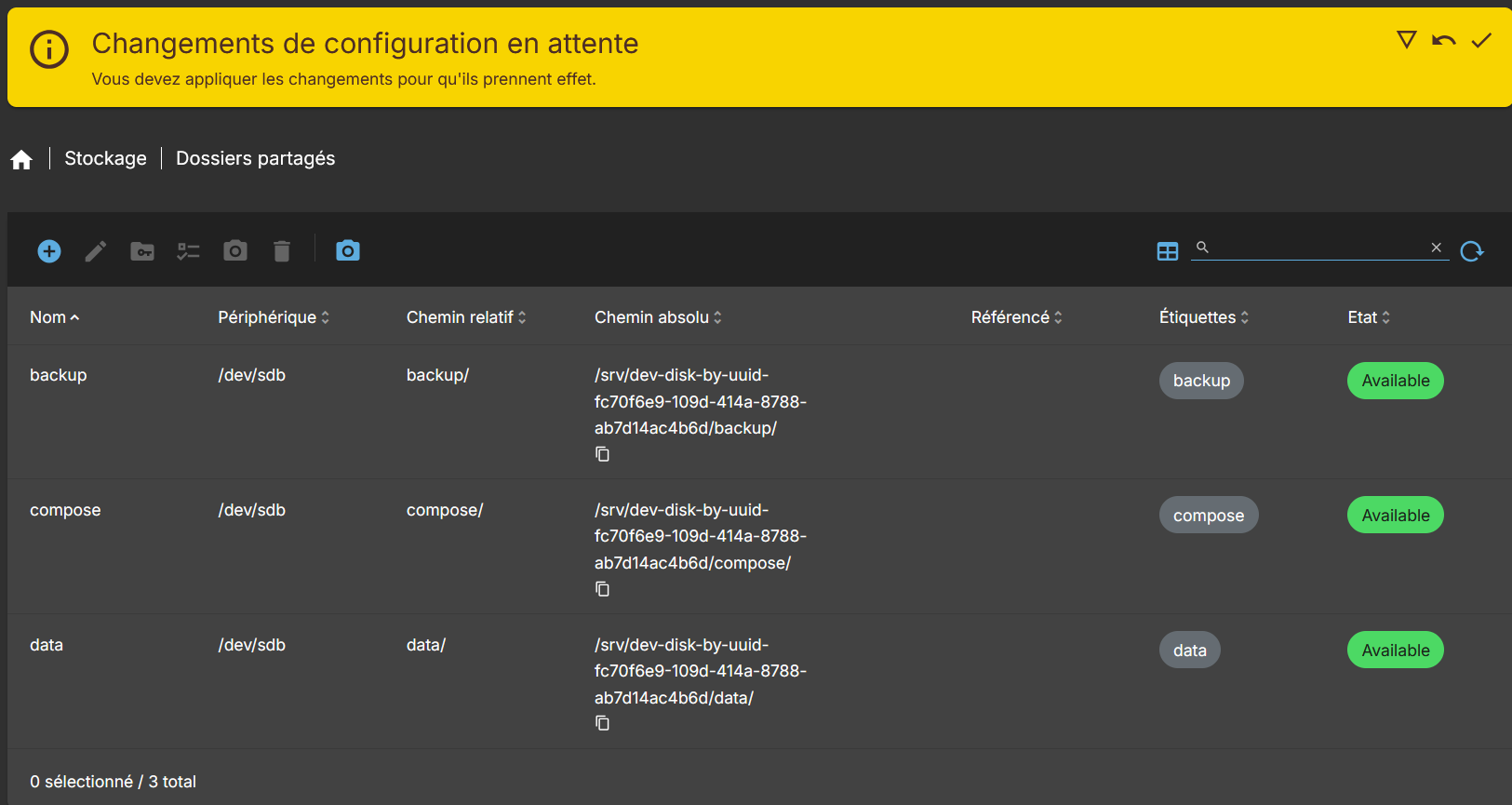This screenshot has width=1512, height=805.
Task: Copy backup absolute path icon
Action: click(x=603, y=454)
